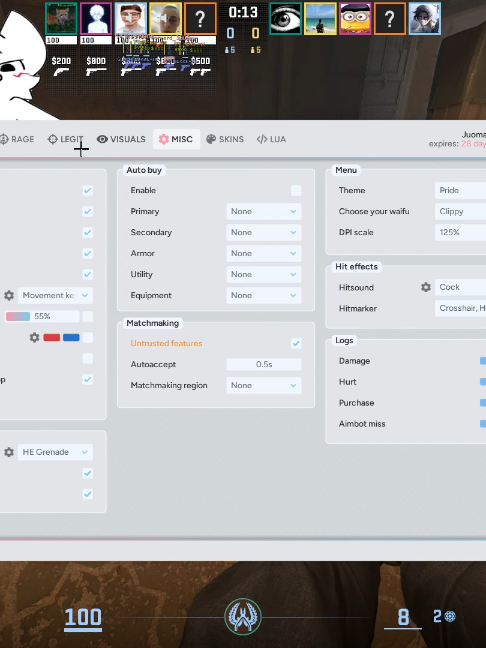Click the crosshair icon on LEGIT tab

click(x=52, y=139)
